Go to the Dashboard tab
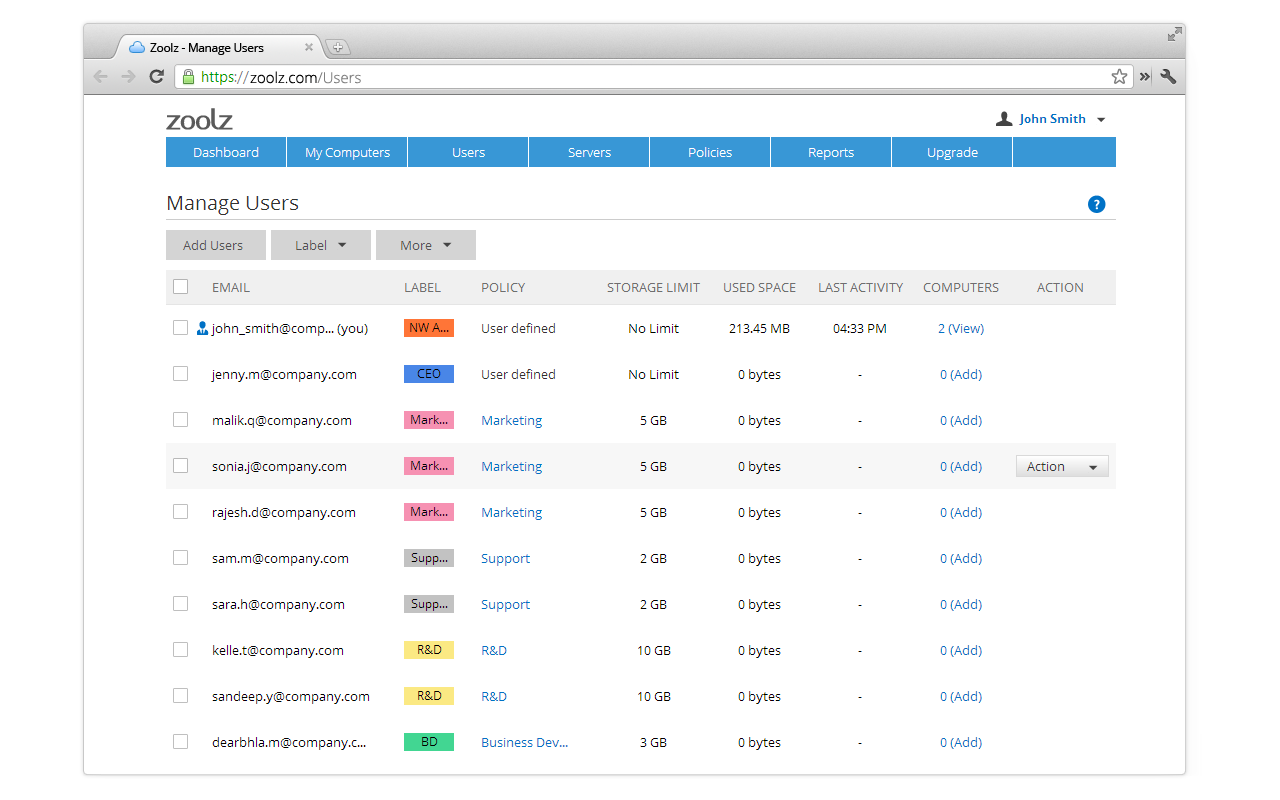1280x800 pixels. tap(226, 152)
